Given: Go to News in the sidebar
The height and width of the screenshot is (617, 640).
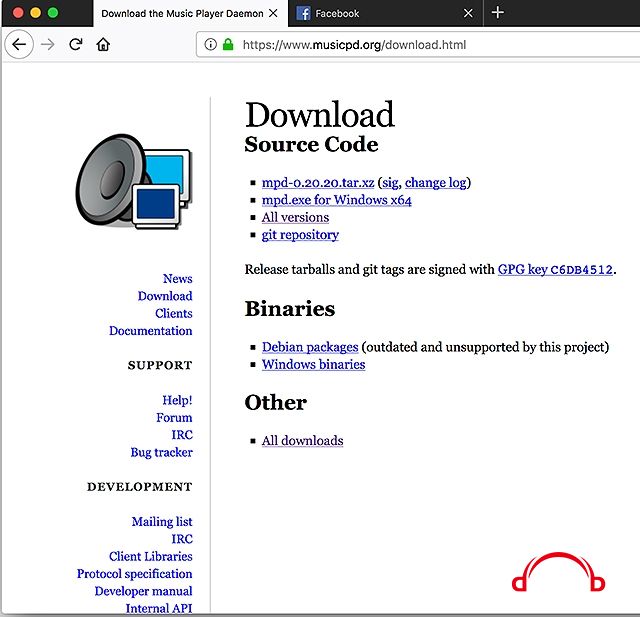Looking at the screenshot, I should 178,278.
